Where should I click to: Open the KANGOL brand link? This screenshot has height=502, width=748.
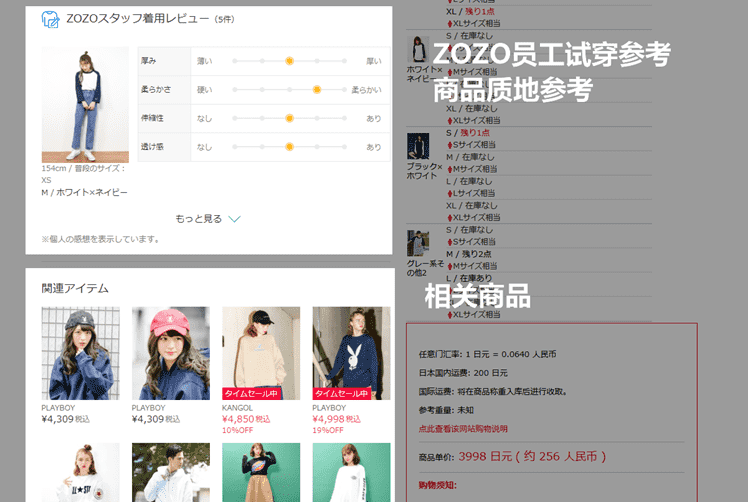(237, 408)
